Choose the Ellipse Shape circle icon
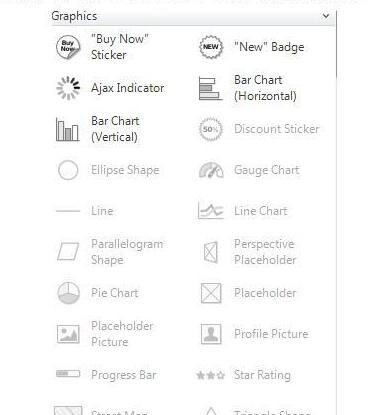This screenshot has height=415, width=368. pos(68,170)
